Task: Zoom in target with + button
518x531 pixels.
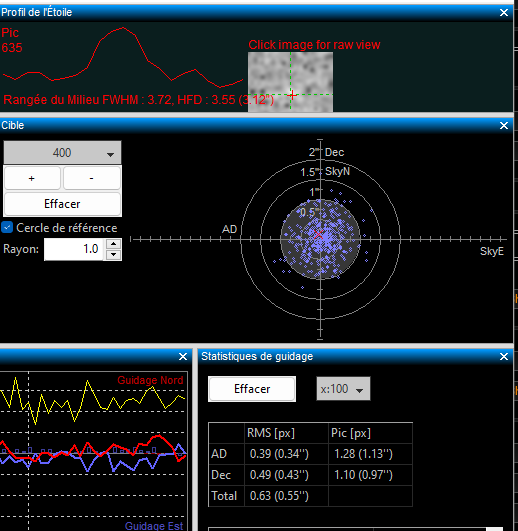Action: pyautogui.click(x=32, y=178)
